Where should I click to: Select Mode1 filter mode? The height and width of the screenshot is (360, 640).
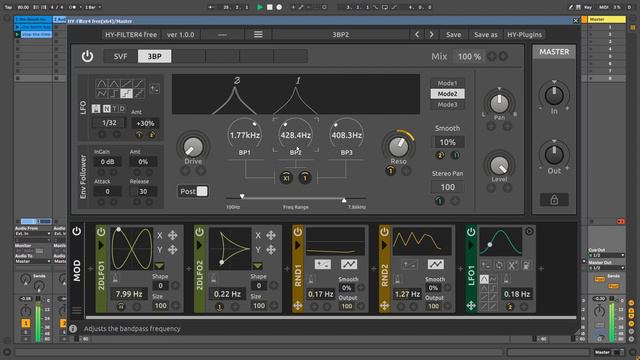click(447, 83)
